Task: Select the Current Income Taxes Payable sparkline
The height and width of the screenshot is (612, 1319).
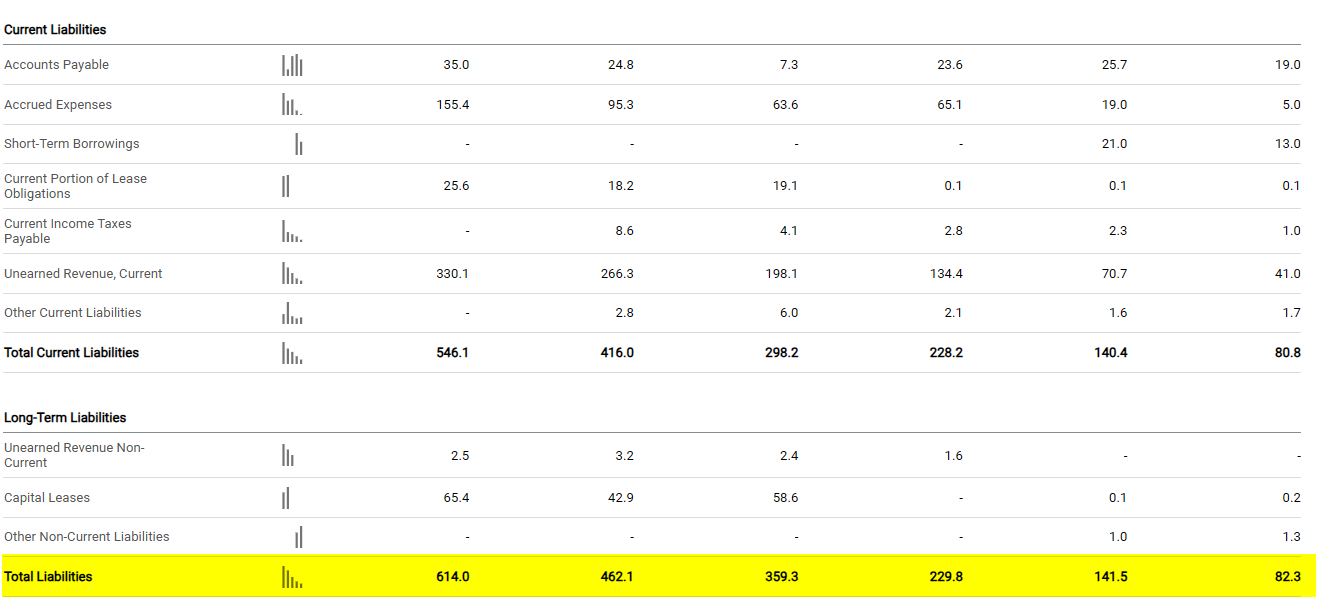Action: (x=292, y=231)
